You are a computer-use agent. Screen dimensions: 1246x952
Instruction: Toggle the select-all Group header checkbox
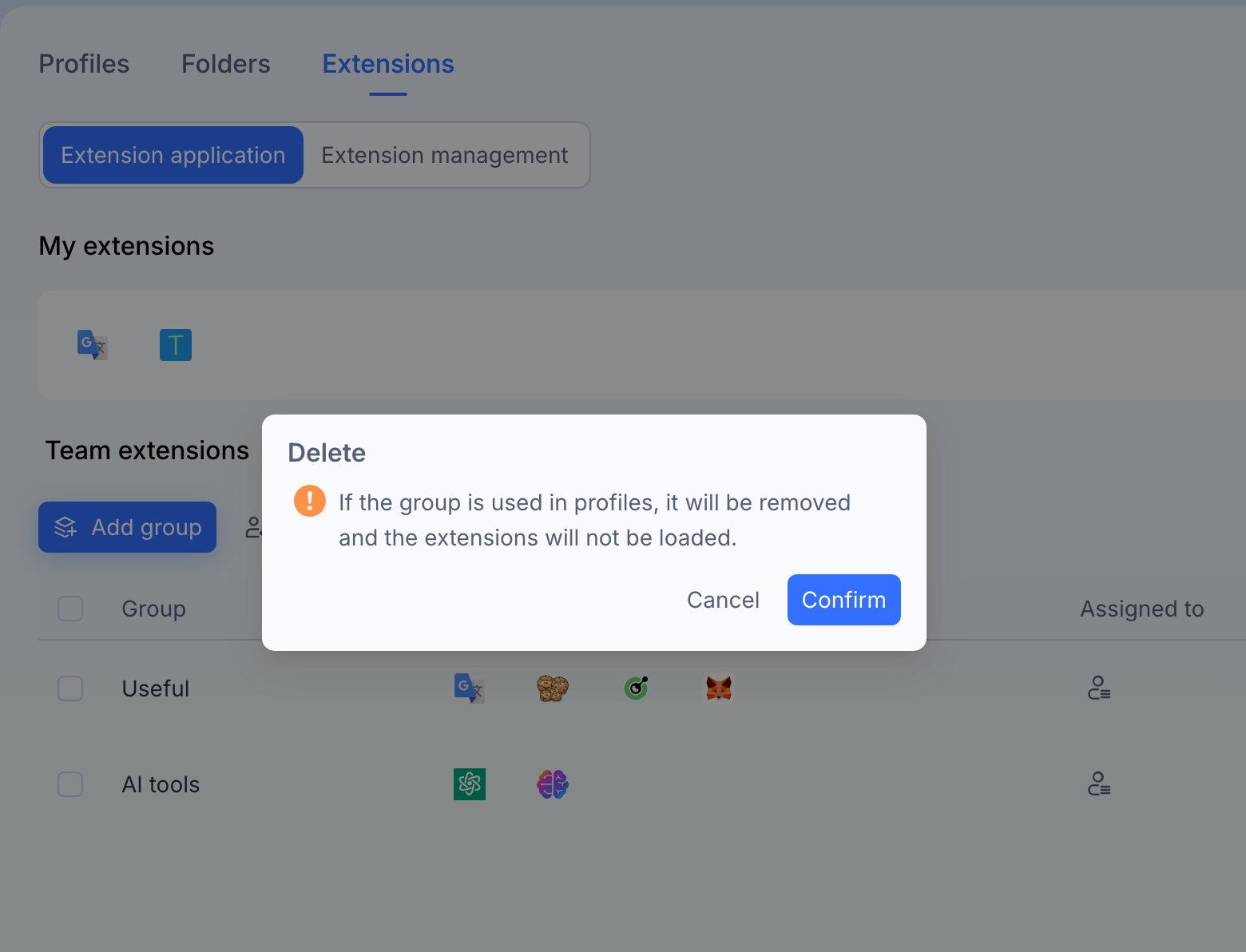(70, 609)
